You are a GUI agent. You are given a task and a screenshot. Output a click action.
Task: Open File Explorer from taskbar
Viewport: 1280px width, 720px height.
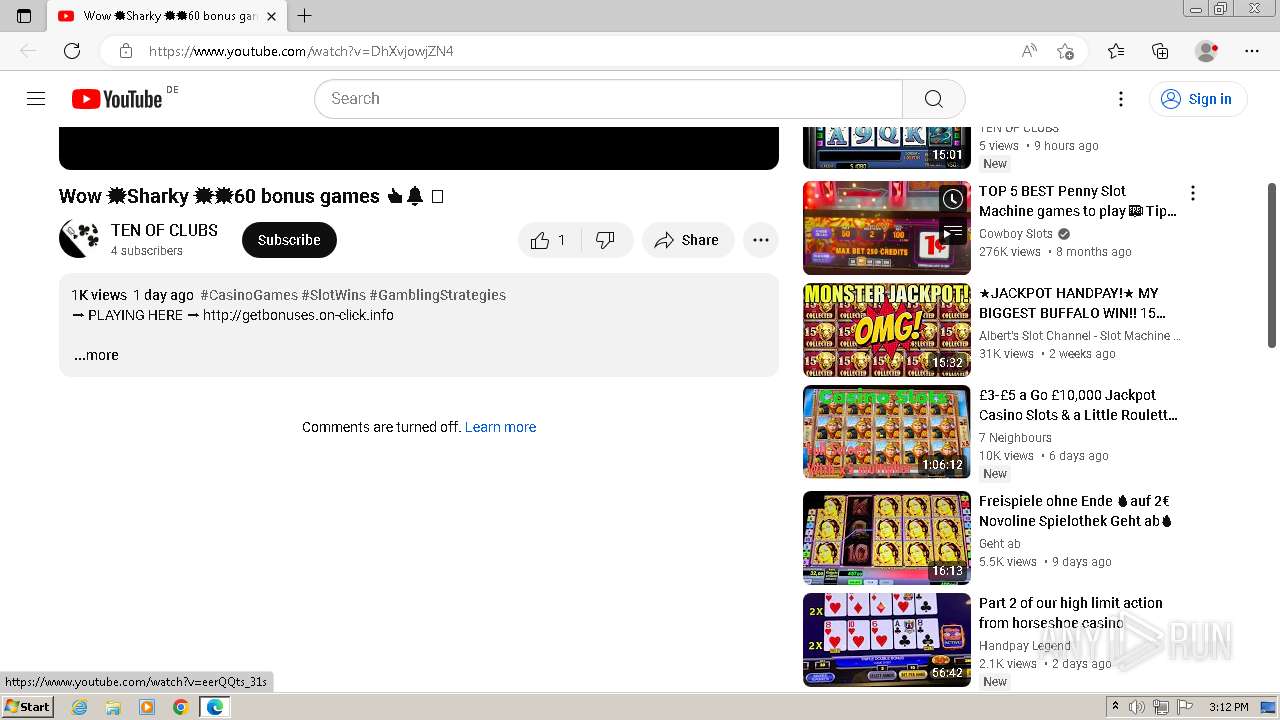coord(113,707)
